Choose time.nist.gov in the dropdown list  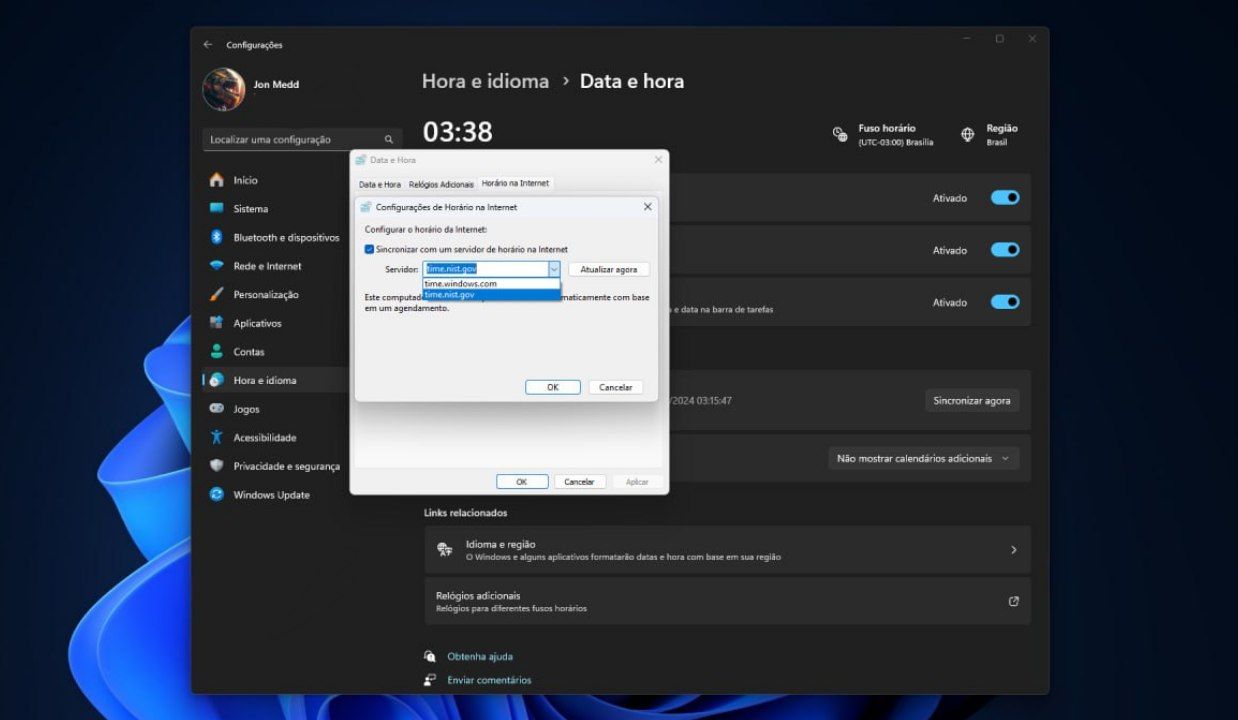[491, 295]
